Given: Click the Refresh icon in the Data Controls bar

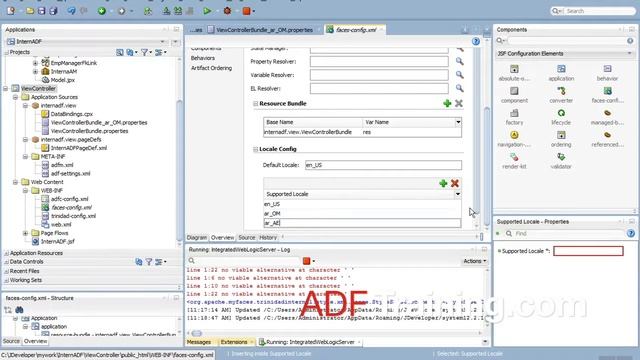Looking at the screenshot, I should point(139,262).
